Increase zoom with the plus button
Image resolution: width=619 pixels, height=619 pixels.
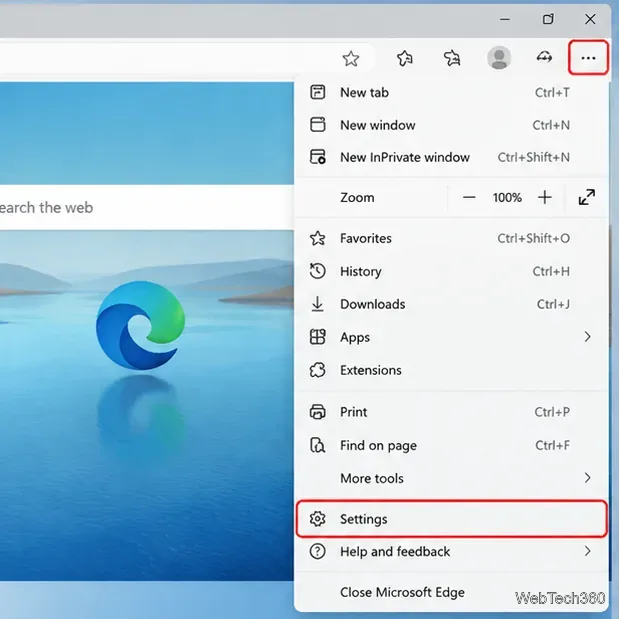point(545,197)
